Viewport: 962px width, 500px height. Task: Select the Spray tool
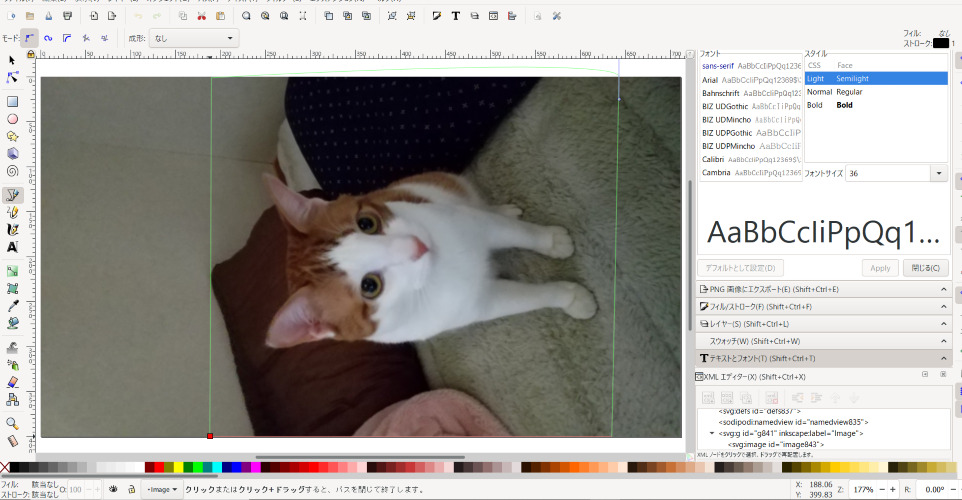[12, 364]
